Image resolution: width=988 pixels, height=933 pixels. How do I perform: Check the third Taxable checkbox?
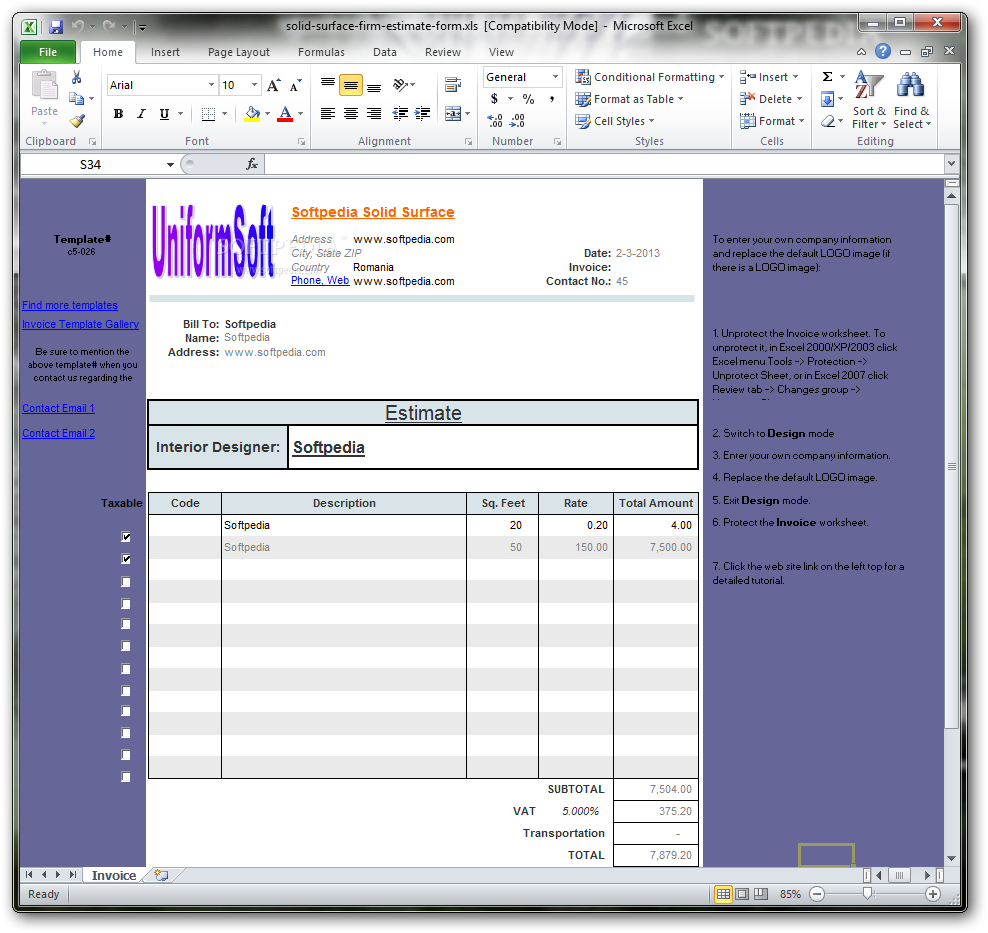point(126,582)
